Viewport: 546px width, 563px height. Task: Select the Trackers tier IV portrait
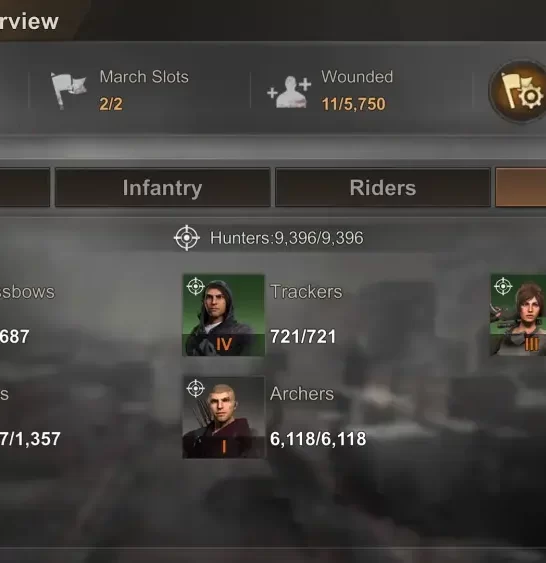[224, 315]
